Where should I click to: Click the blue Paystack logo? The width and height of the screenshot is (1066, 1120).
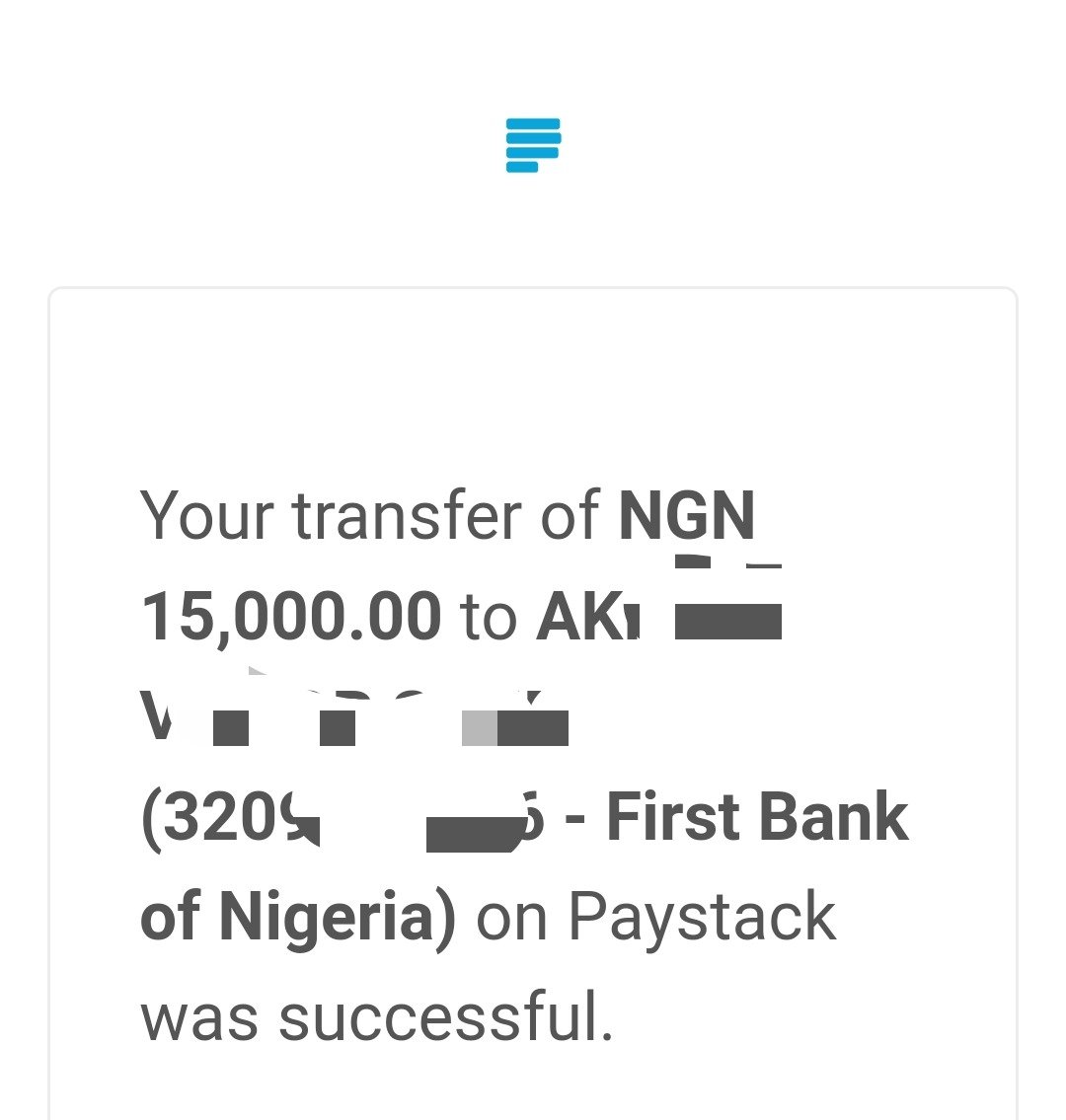point(533,146)
